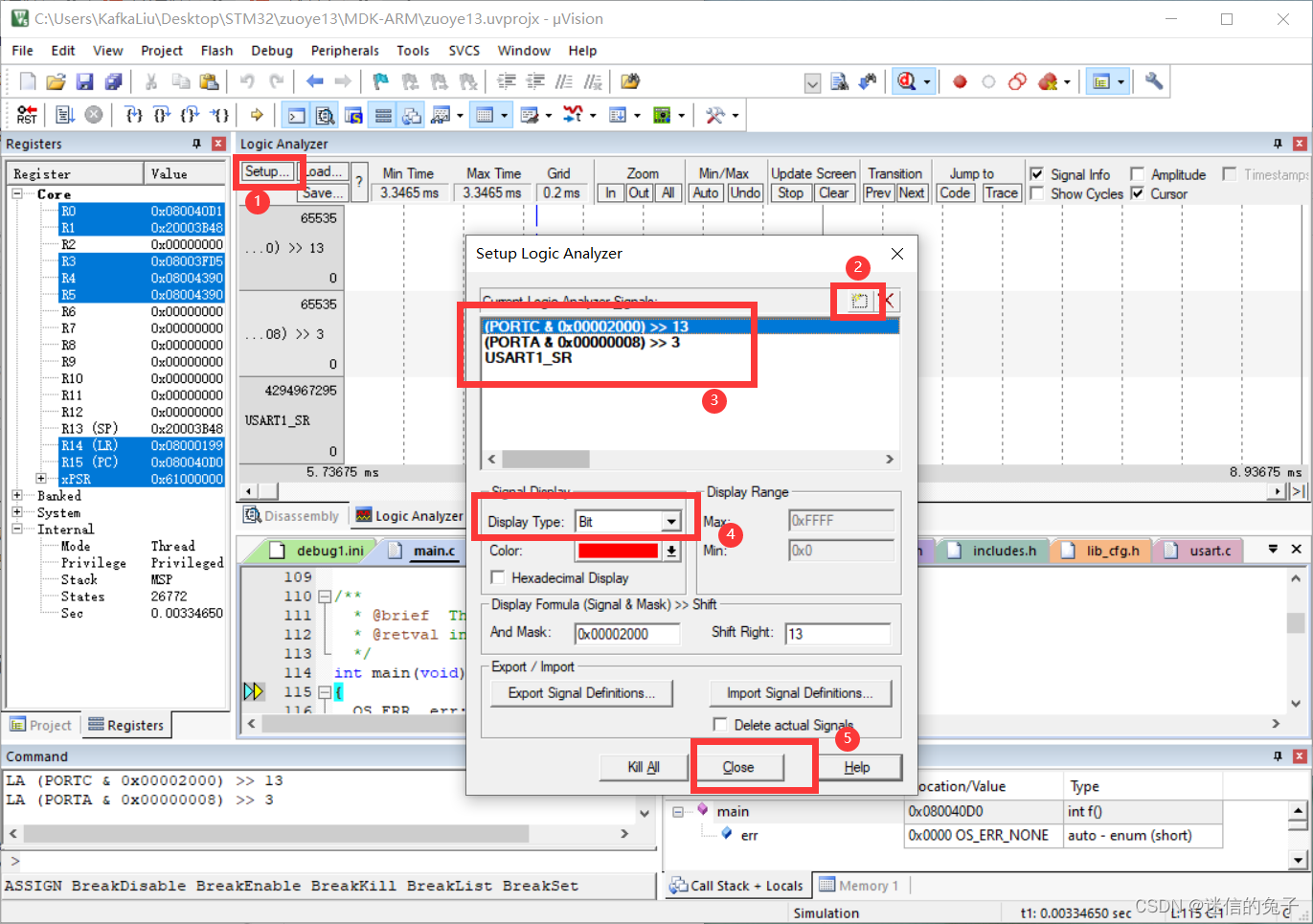Create a new file from the toolbar
Screen dimensions: 1313x924
point(28,82)
